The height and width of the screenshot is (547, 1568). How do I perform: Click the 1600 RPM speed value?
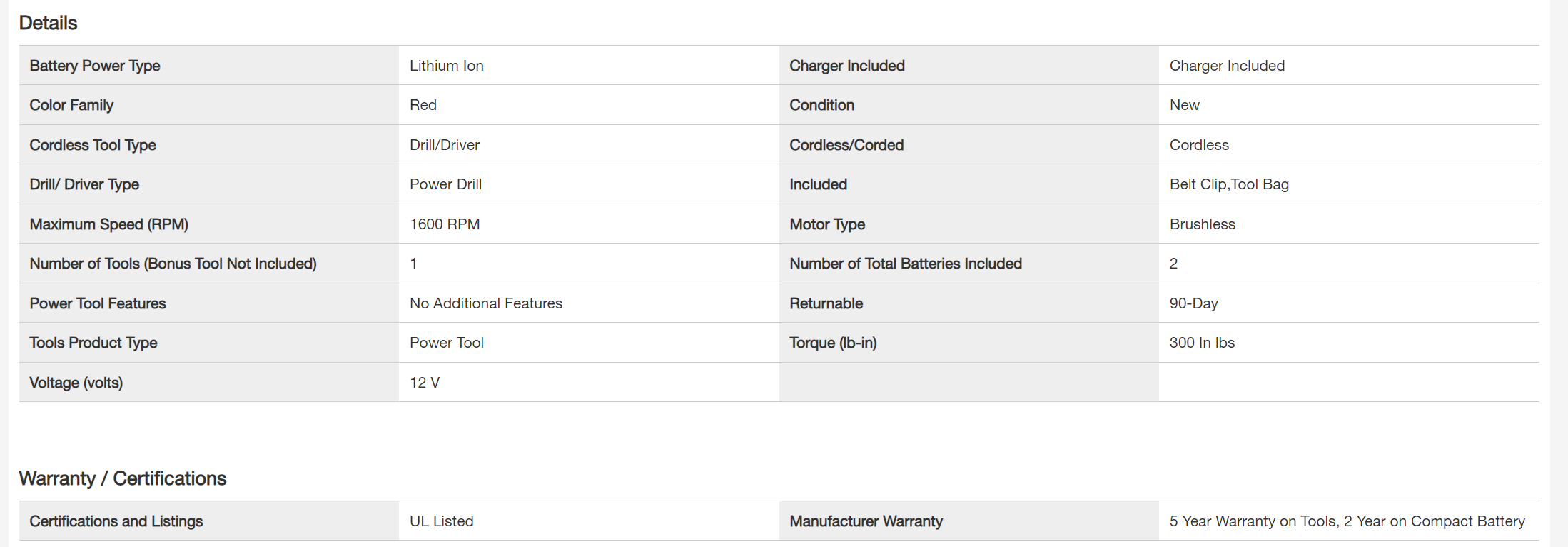click(445, 224)
